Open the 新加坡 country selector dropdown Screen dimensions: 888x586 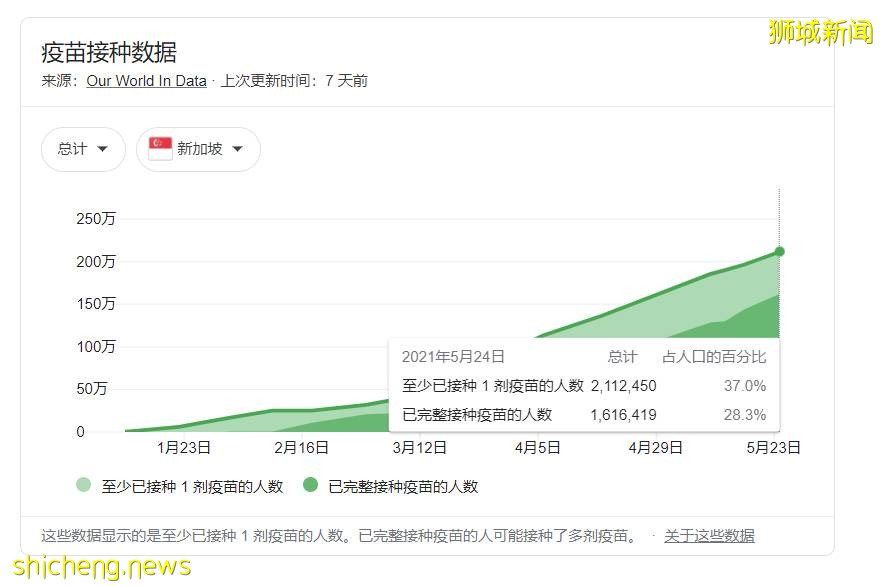click(x=197, y=148)
